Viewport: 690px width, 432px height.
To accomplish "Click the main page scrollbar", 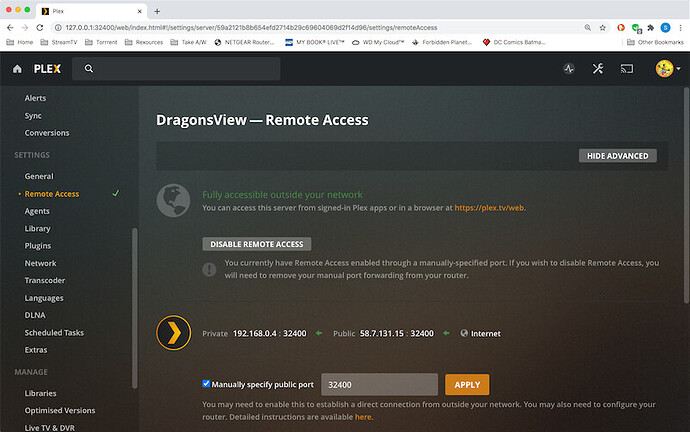I will 686,195.
